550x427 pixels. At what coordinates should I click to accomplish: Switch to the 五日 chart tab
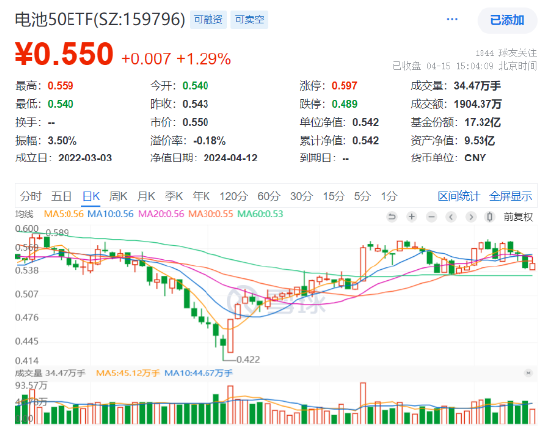[61, 196]
